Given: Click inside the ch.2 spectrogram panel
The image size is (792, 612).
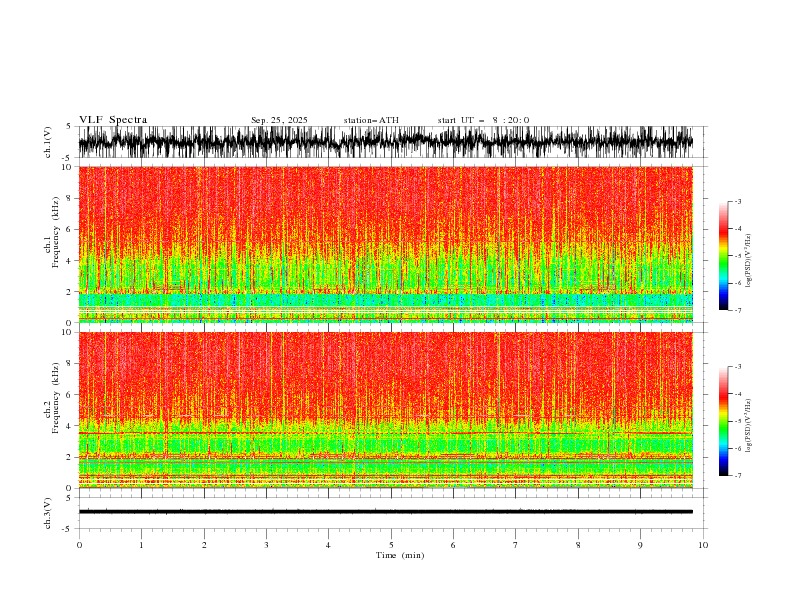Looking at the screenshot, I should [385, 410].
